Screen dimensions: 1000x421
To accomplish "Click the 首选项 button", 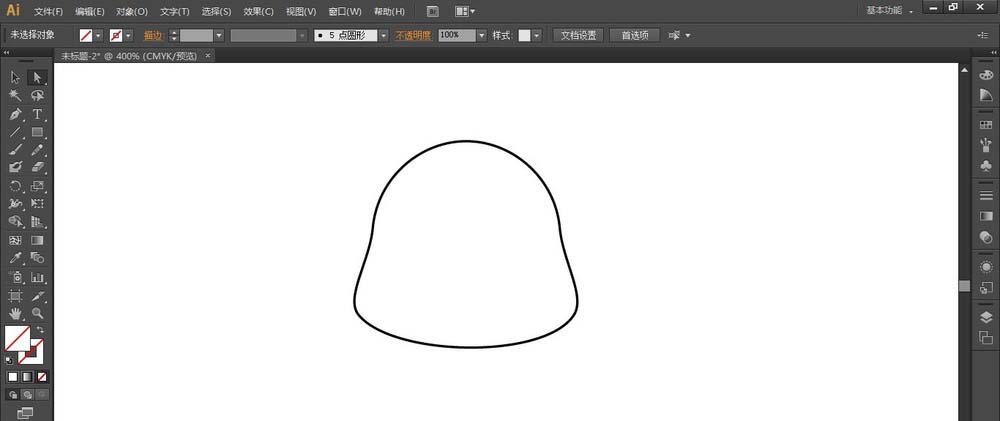I will [x=634, y=35].
